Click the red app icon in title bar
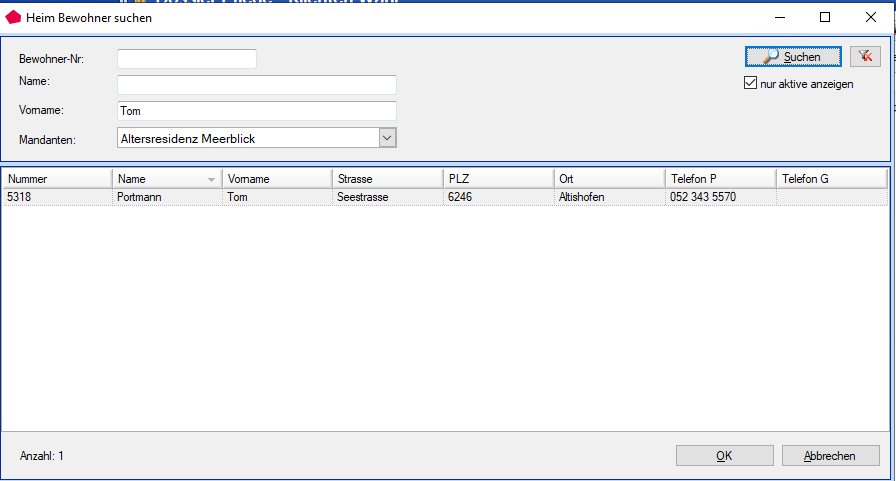Screen dimensions: 896x481 pyautogui.click(x=13, y=18)
